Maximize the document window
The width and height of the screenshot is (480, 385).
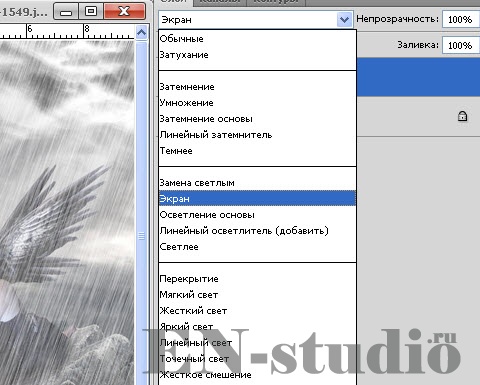[91, 12]
